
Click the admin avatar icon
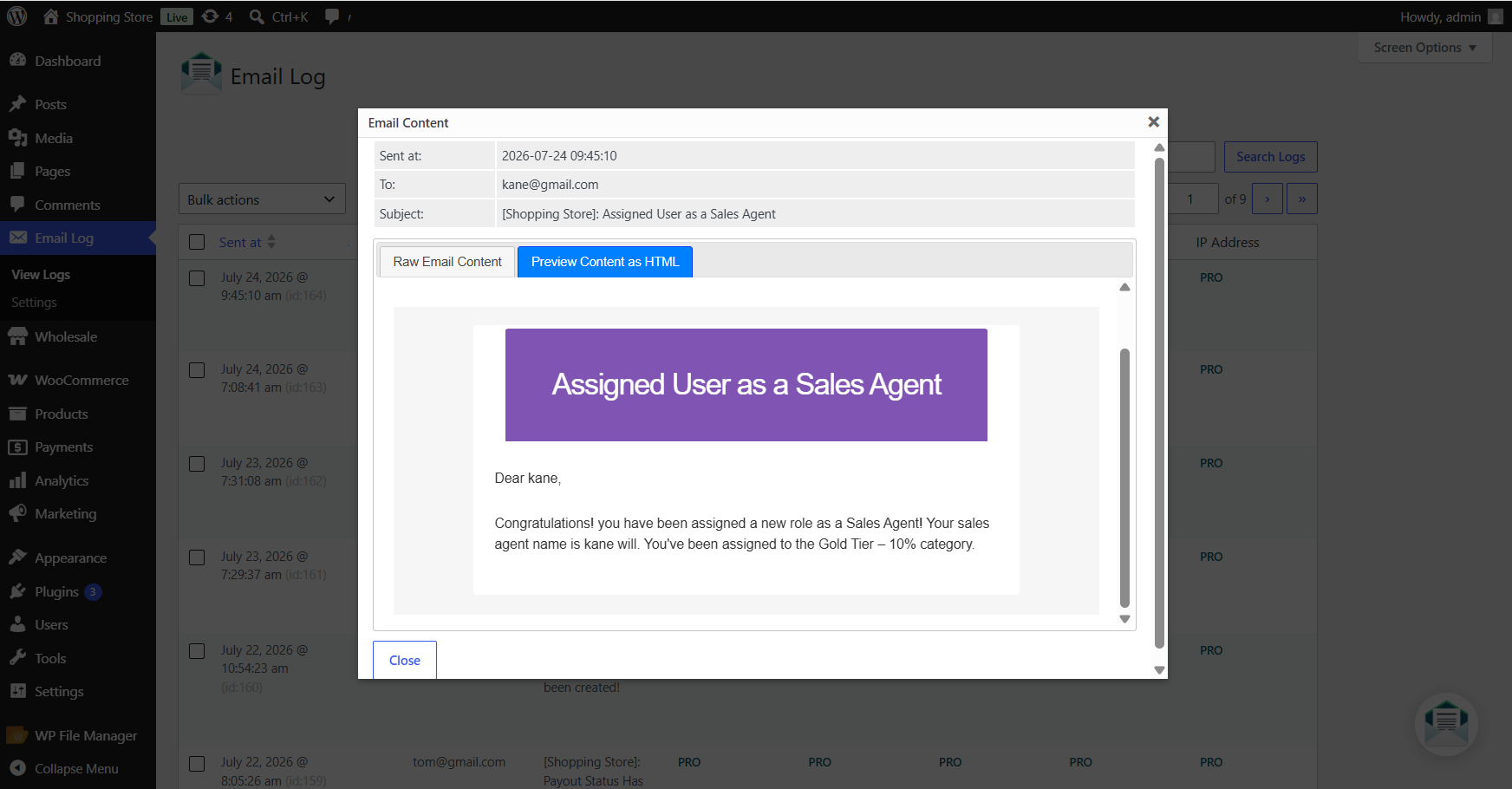click(x=1496, y=16)
